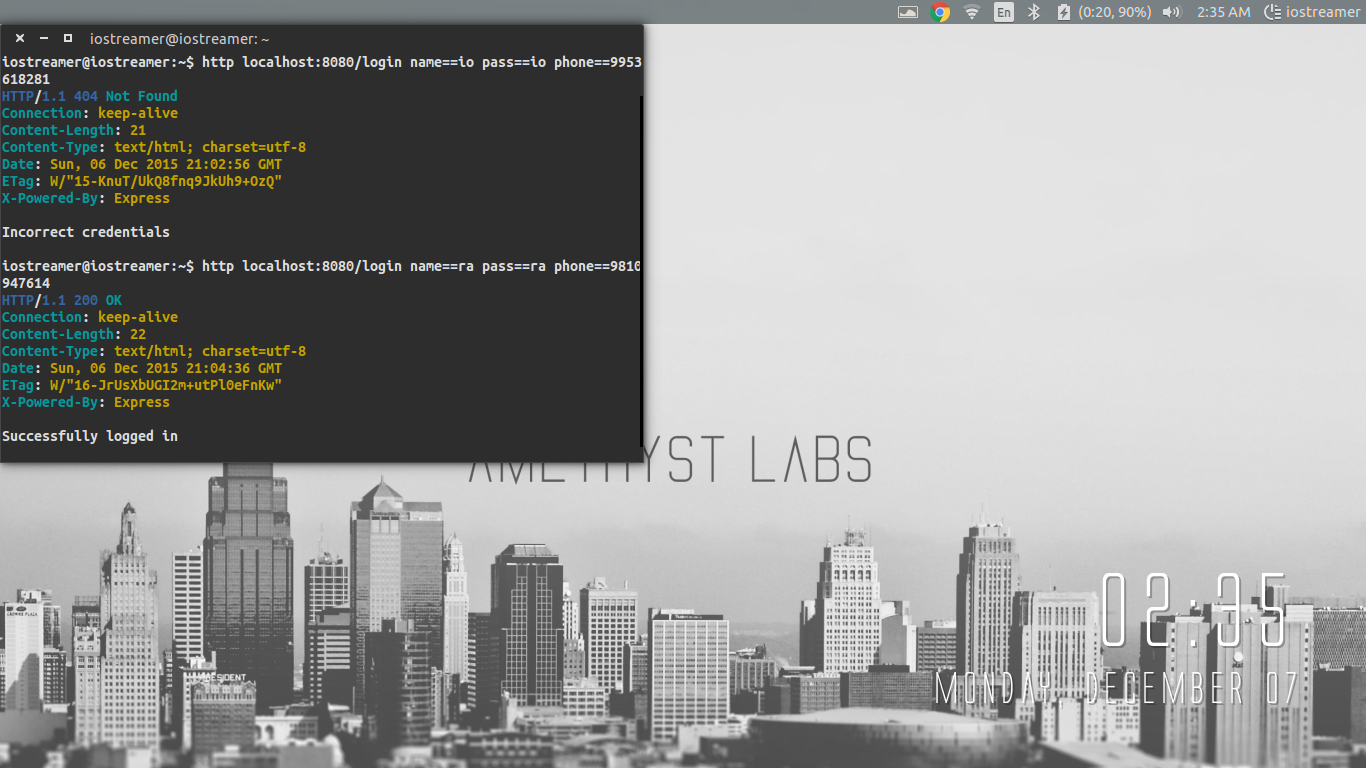Open the iostreamer session menu
The image size is (1366, 768).
[x=1312, y=12]
